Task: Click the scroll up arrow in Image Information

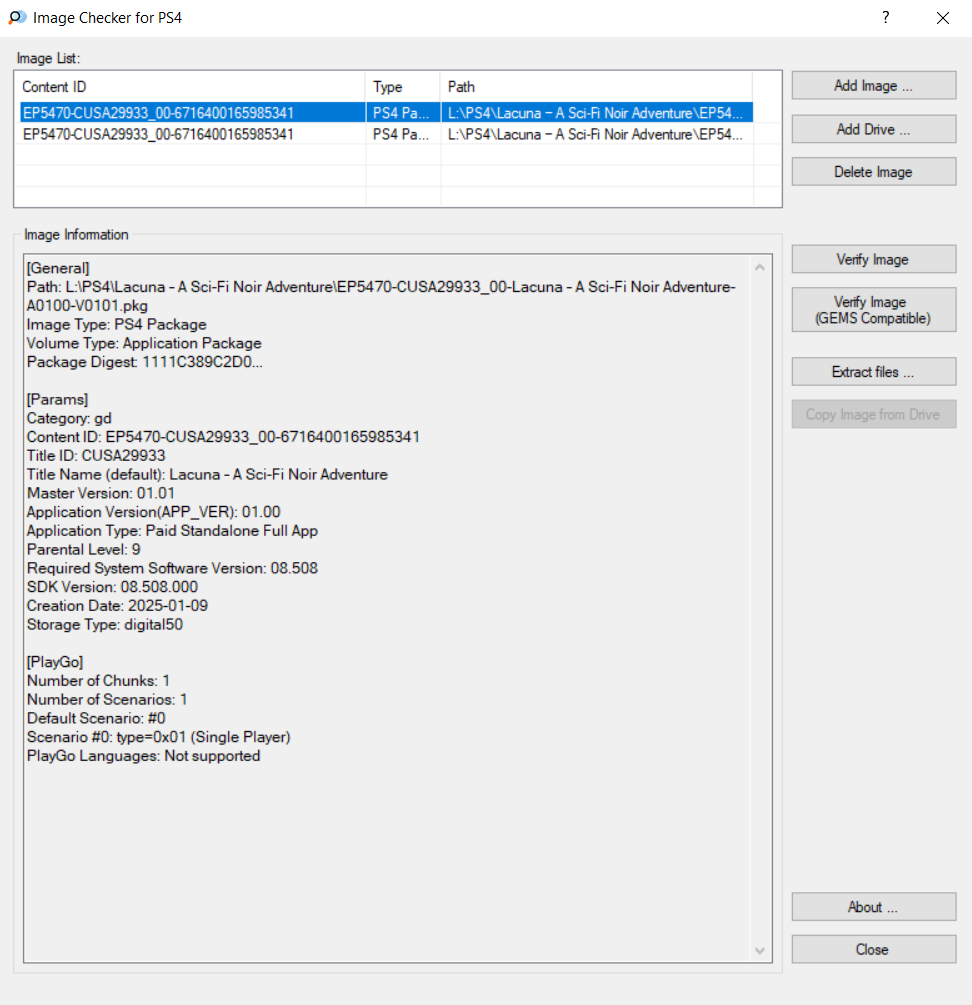Action: 760,267
